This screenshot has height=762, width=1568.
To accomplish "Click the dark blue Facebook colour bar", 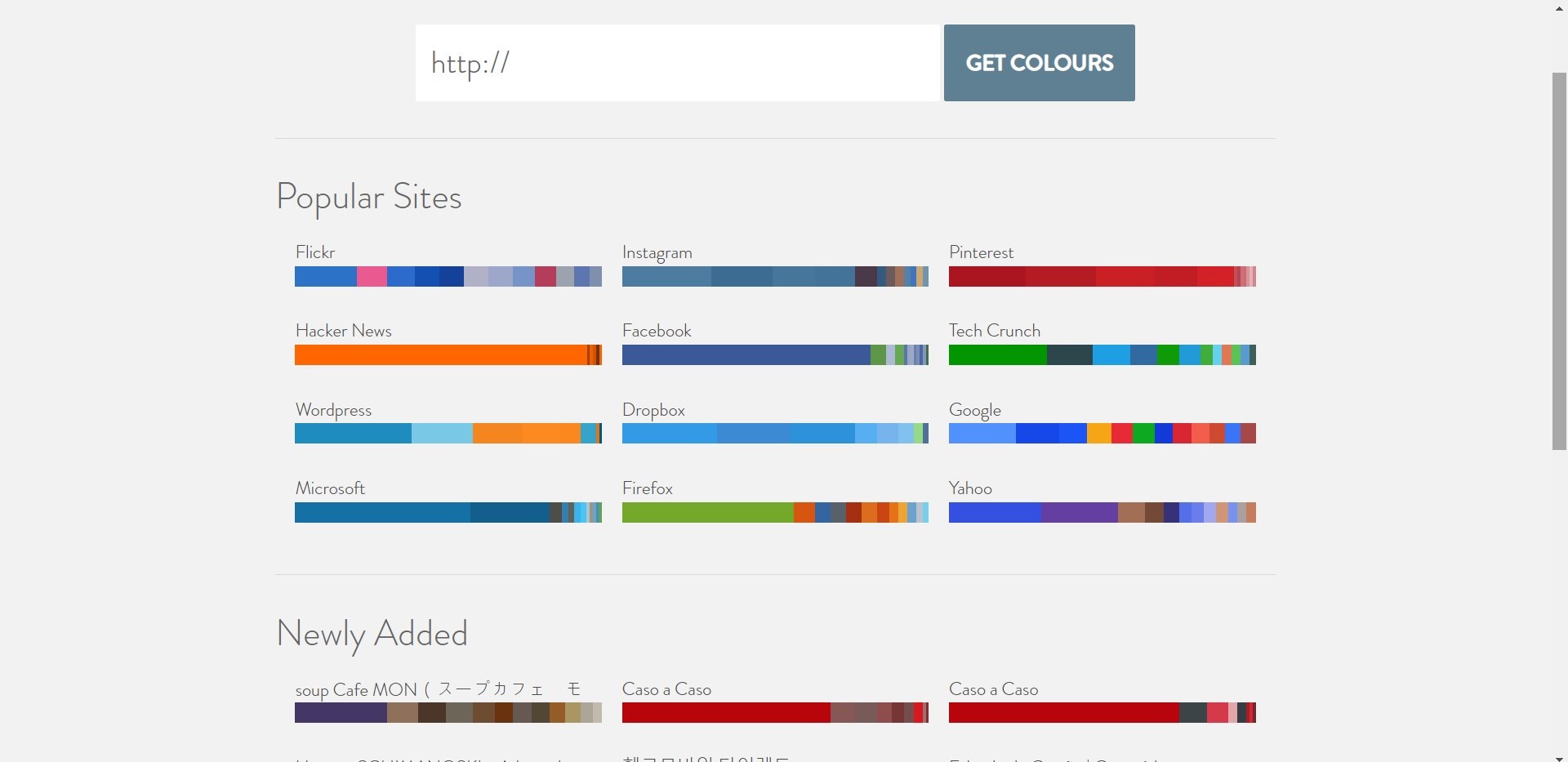I will (745, 355).
